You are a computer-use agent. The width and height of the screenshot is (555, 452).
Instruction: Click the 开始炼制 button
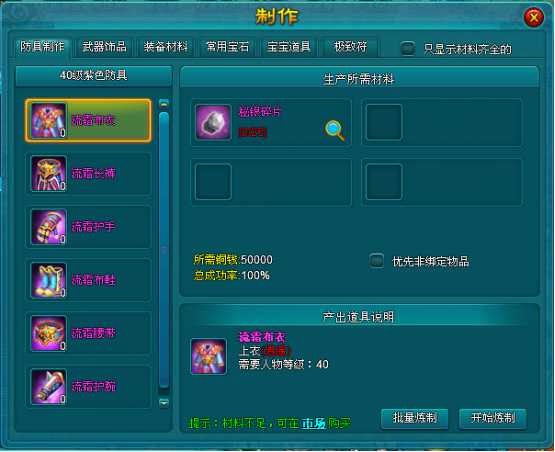(x=493, y=418)
